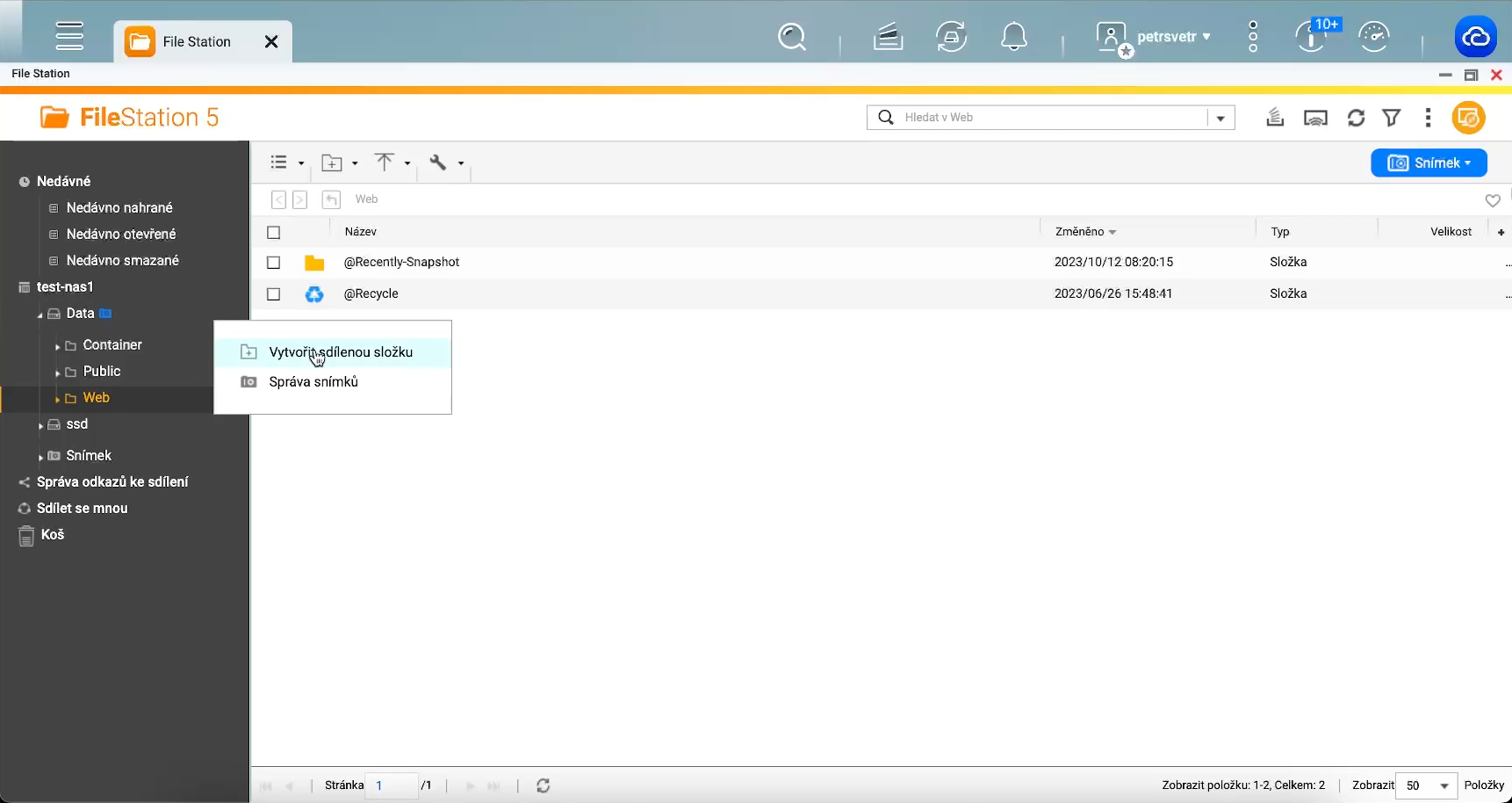The image size is (1512, 803).
Task: Click the remote folder mount icon
Action: [1315, 117]
